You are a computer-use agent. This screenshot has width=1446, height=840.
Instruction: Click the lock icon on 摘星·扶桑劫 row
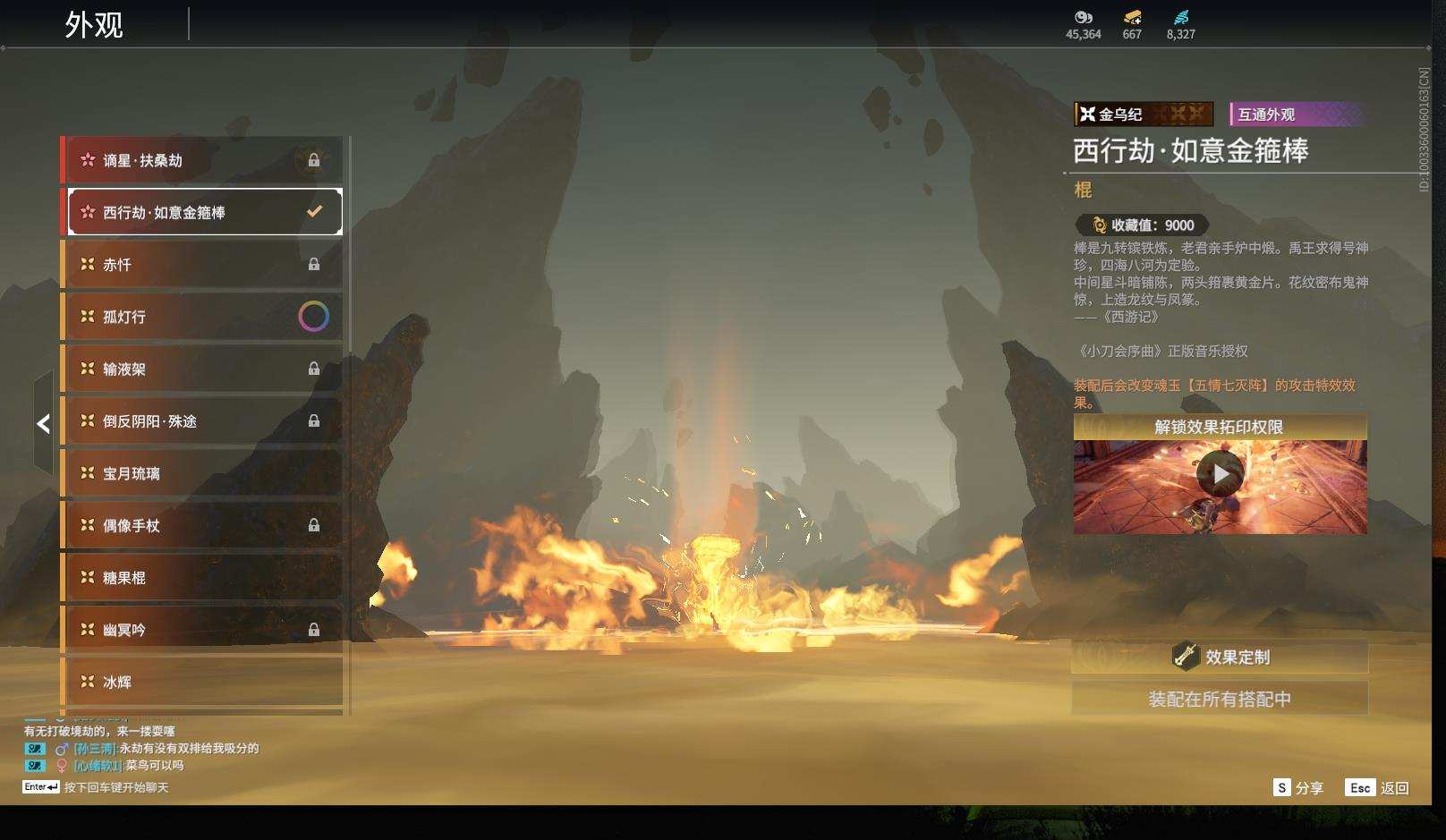(x=314, y=161)
